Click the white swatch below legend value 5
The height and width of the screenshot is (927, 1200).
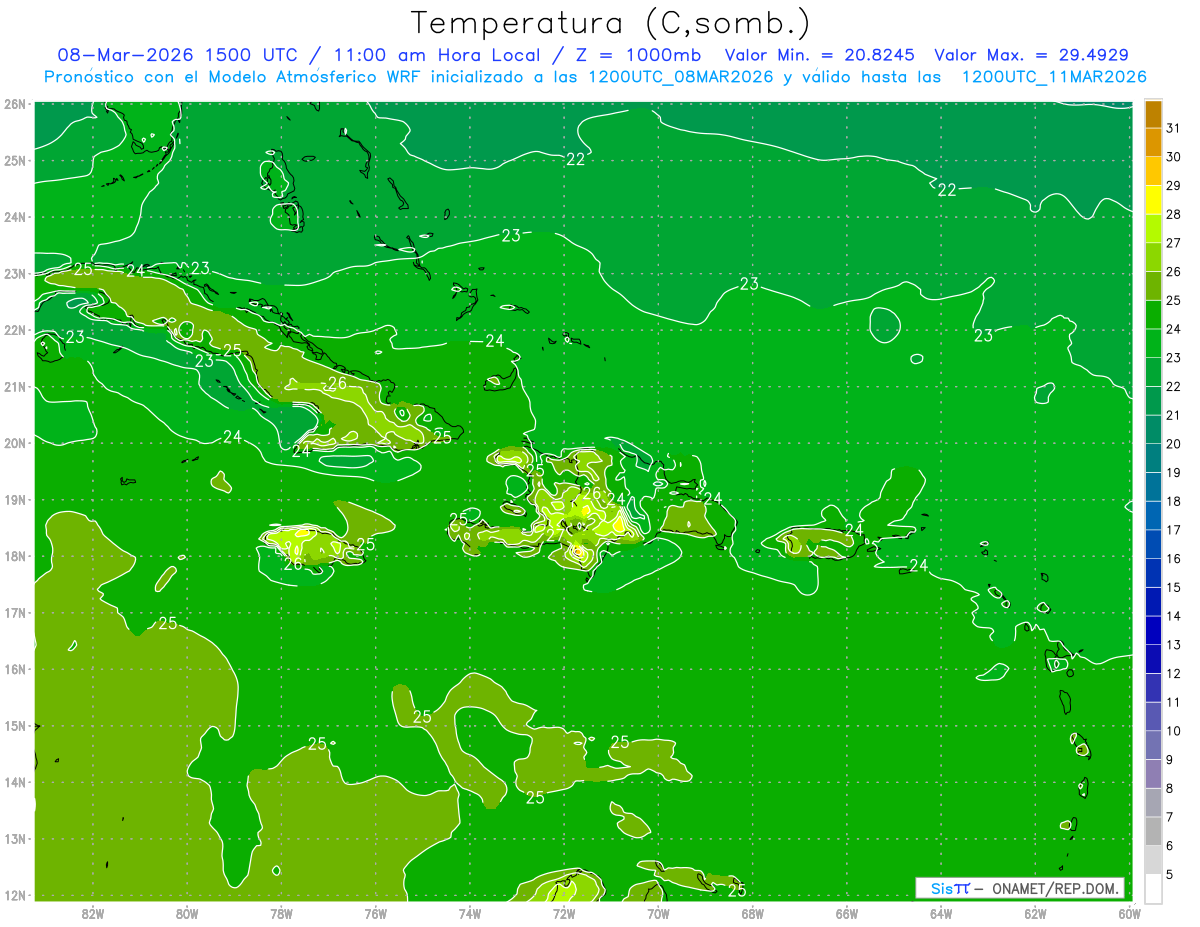pyautogui.click(x=1153, y=888)
